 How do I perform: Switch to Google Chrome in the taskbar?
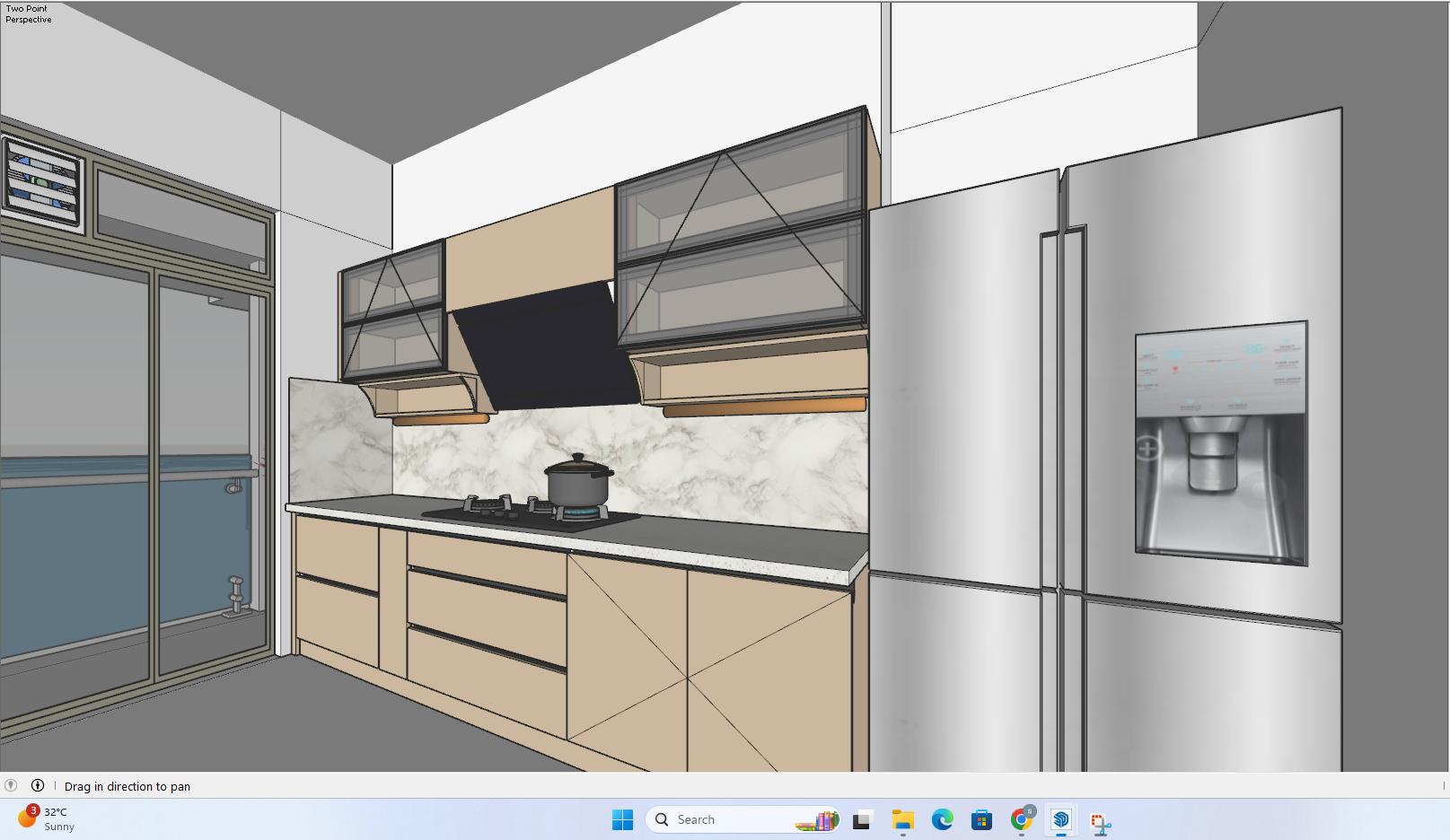(1021, 819)
